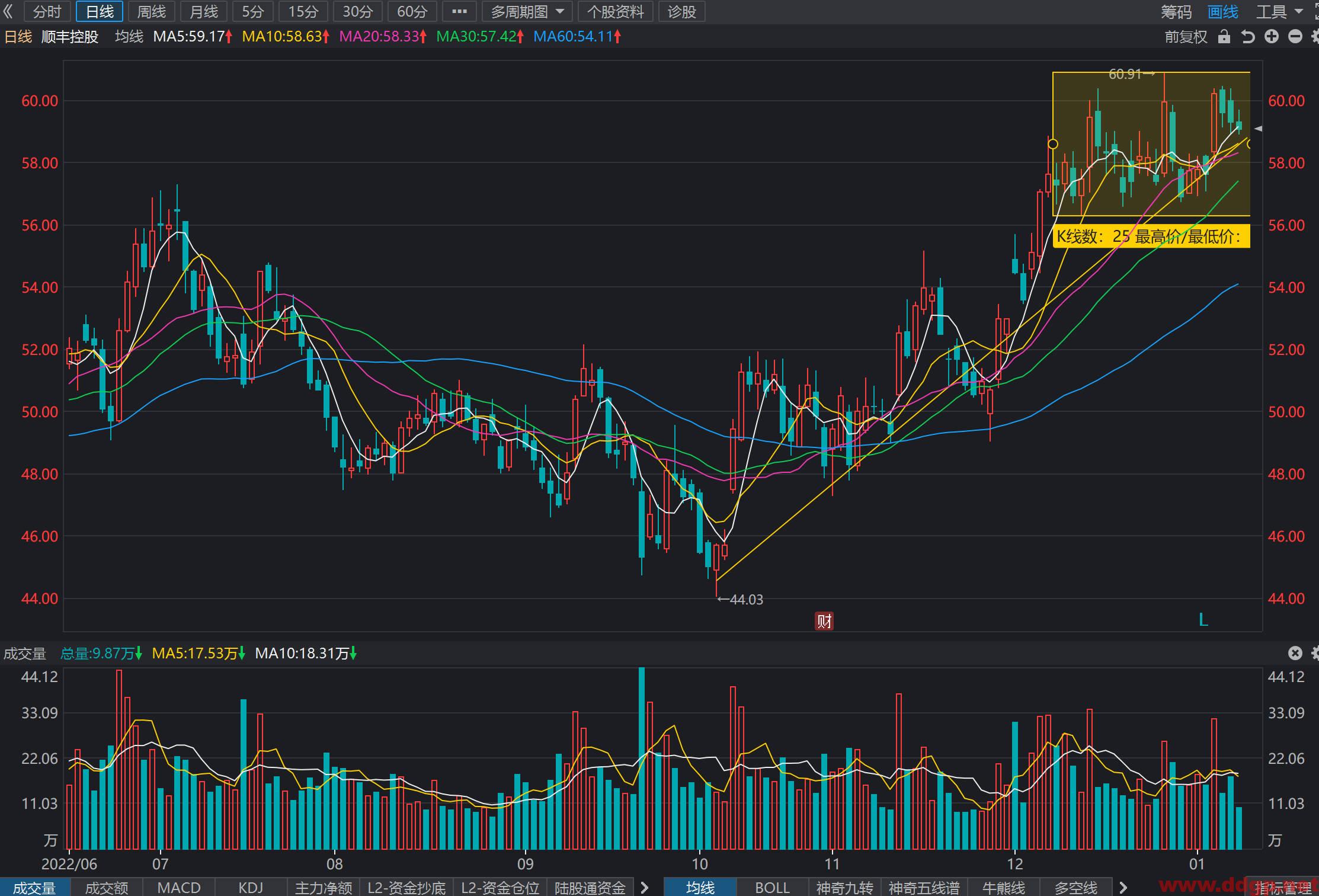Open volume panel settings gear icon

click(x=1315, y=653)
